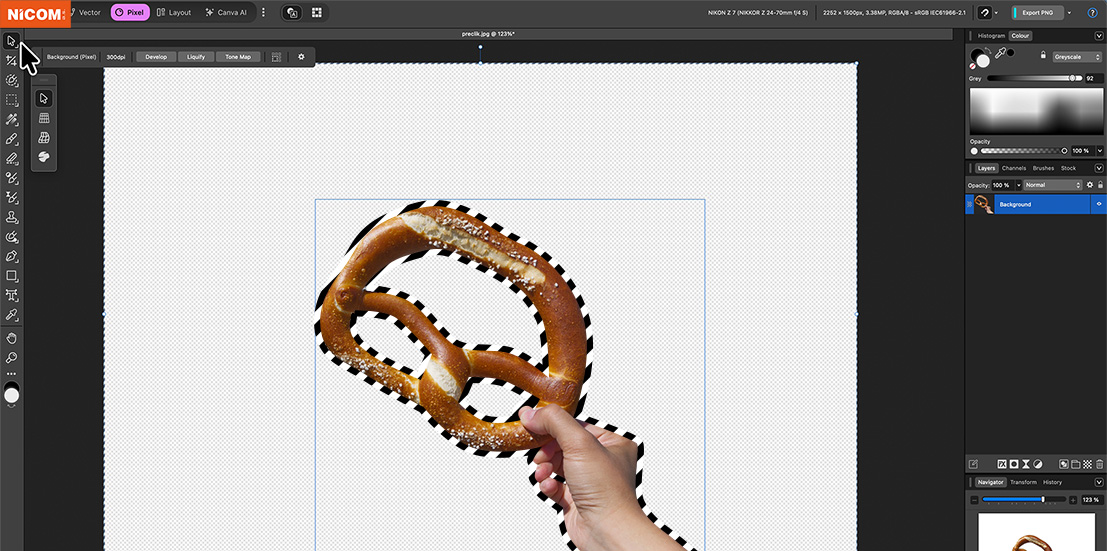Switch to the Brushes tab

coord(1043,168)
